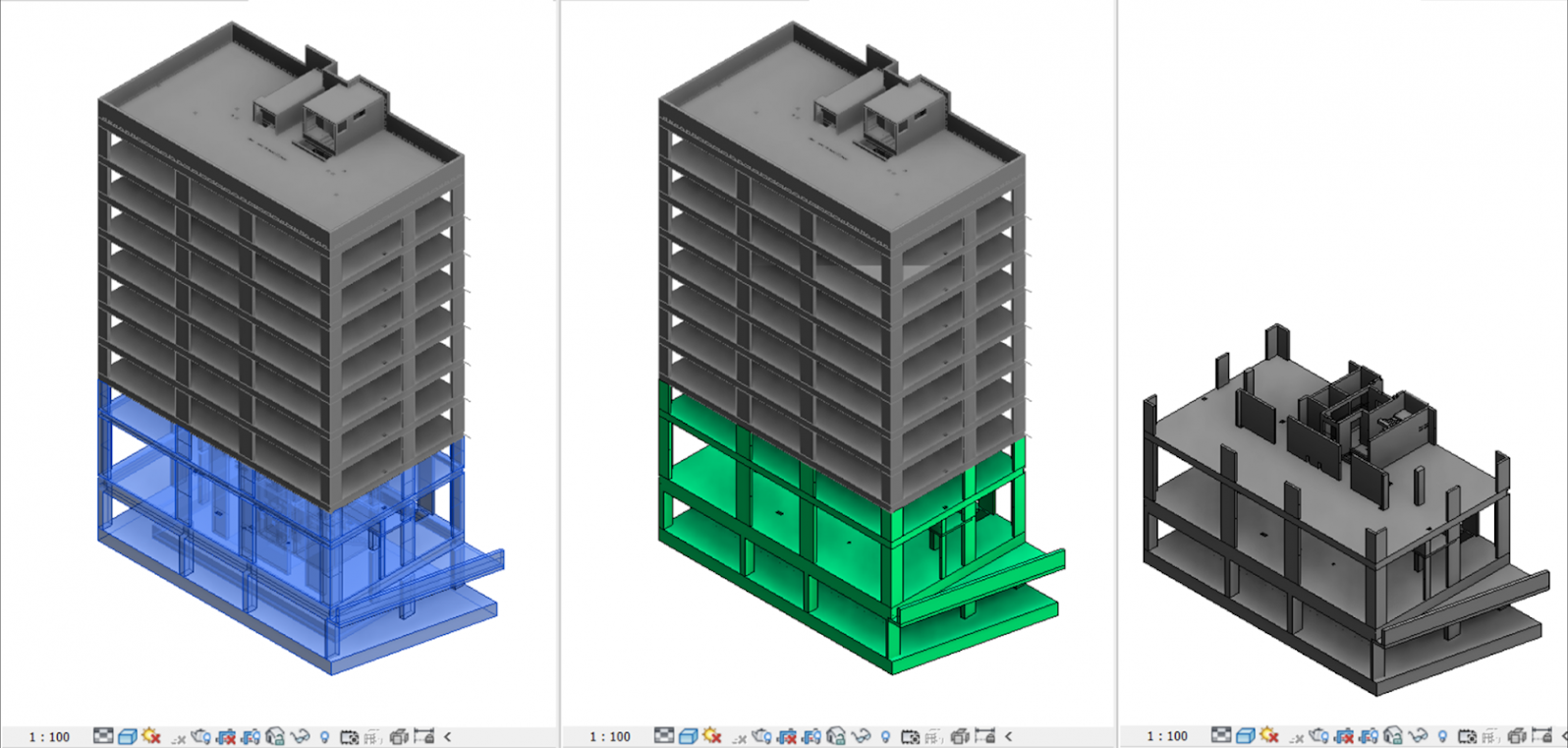1568x748 pixels.
Task: Toggle locked 3D view in left view
Action: point(275,736)
